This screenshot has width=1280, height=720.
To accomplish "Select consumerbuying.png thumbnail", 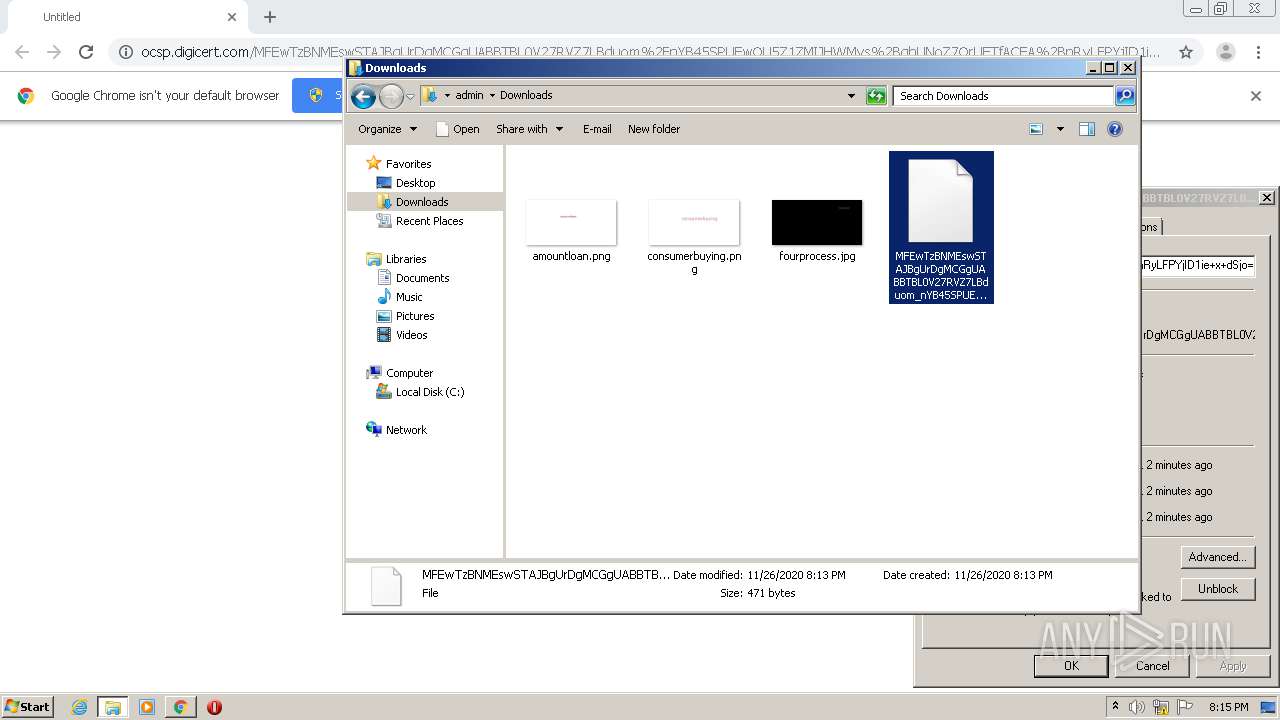I will coord(694,222).
